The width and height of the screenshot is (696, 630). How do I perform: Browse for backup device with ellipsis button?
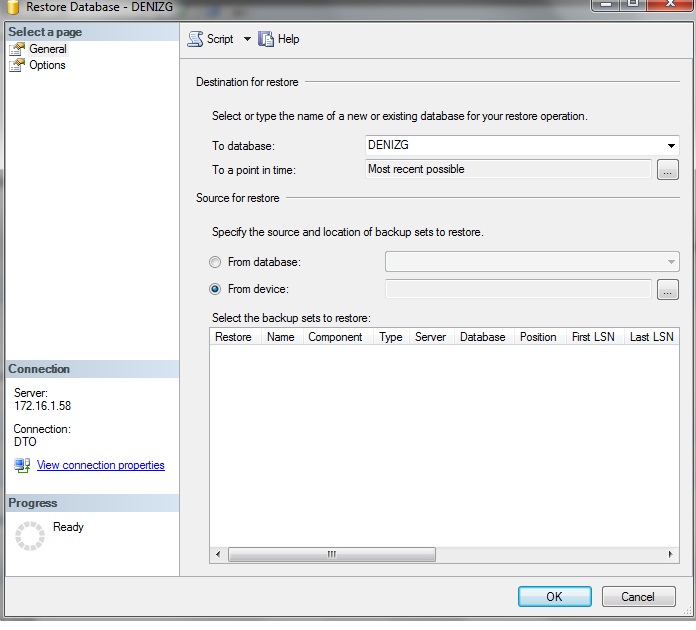tap(668, 290)
